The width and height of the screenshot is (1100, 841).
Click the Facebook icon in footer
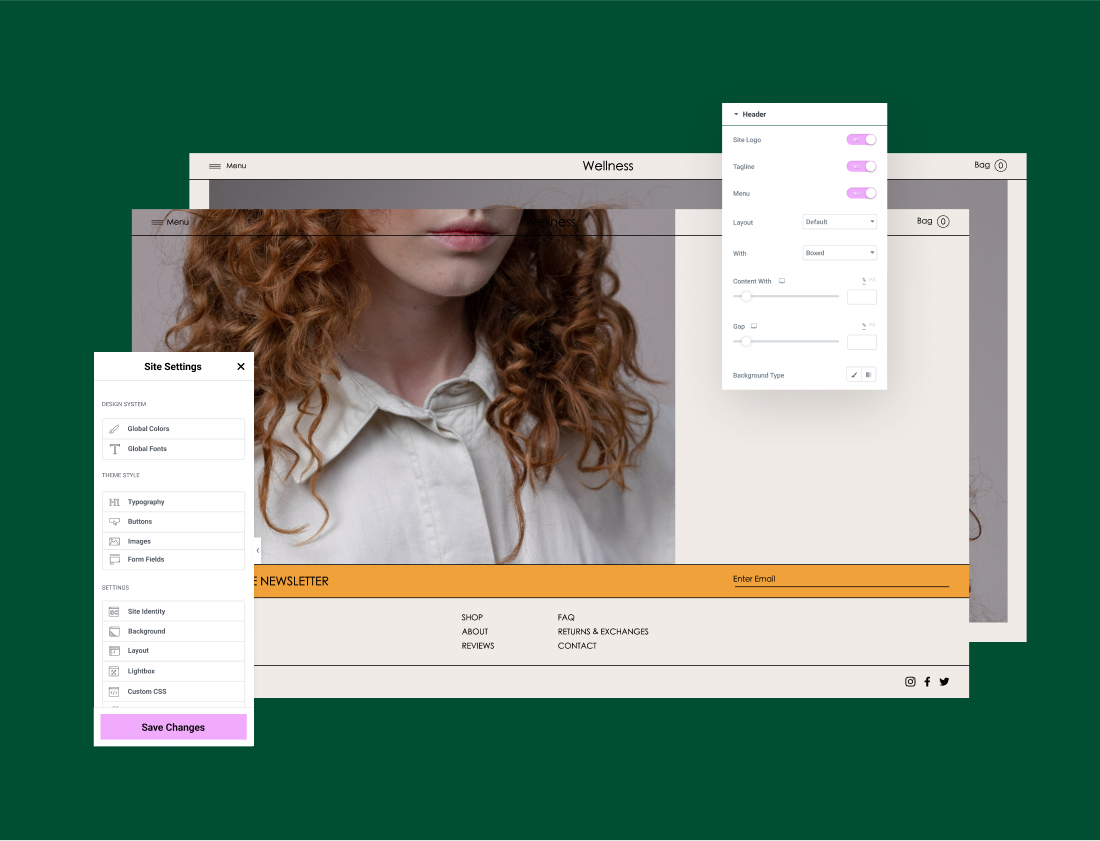(x=927, y=682)
